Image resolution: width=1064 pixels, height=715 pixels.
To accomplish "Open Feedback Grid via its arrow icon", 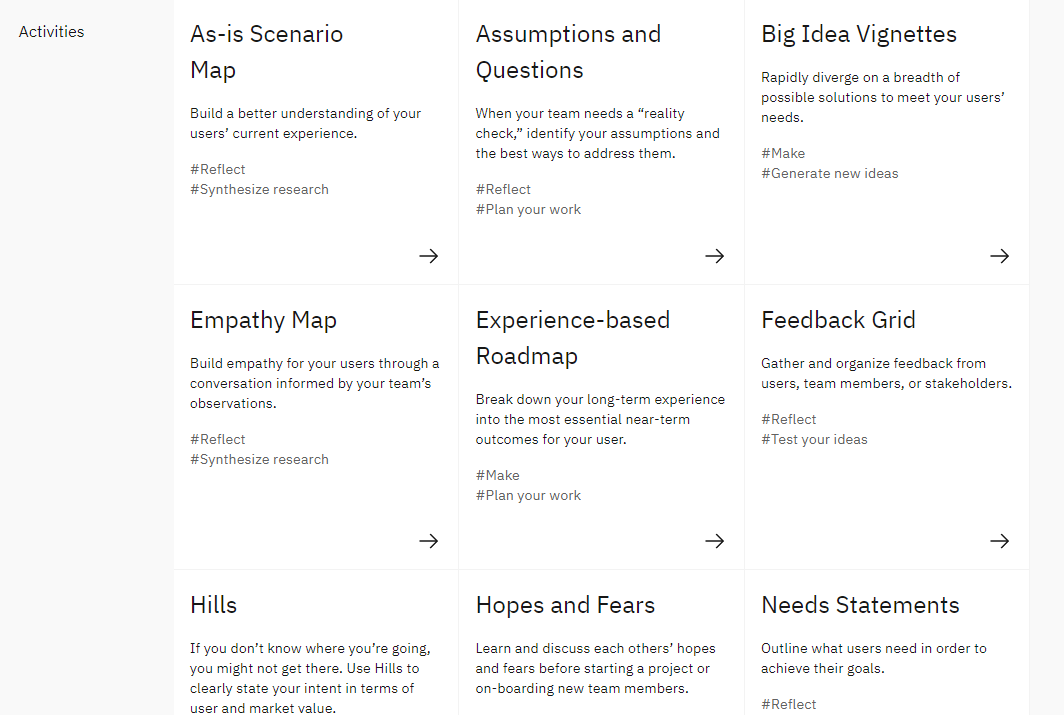I will click(999, 541).
